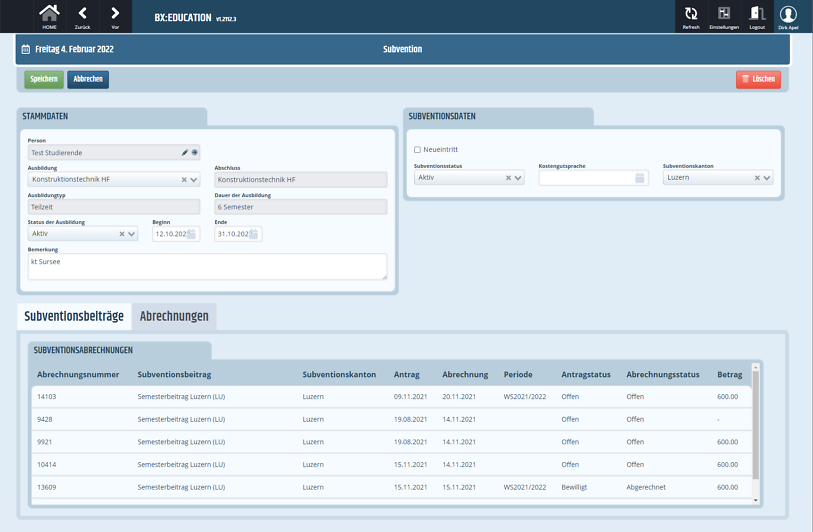
Task: Click the red Löschen button
Action: coord(759,79)
